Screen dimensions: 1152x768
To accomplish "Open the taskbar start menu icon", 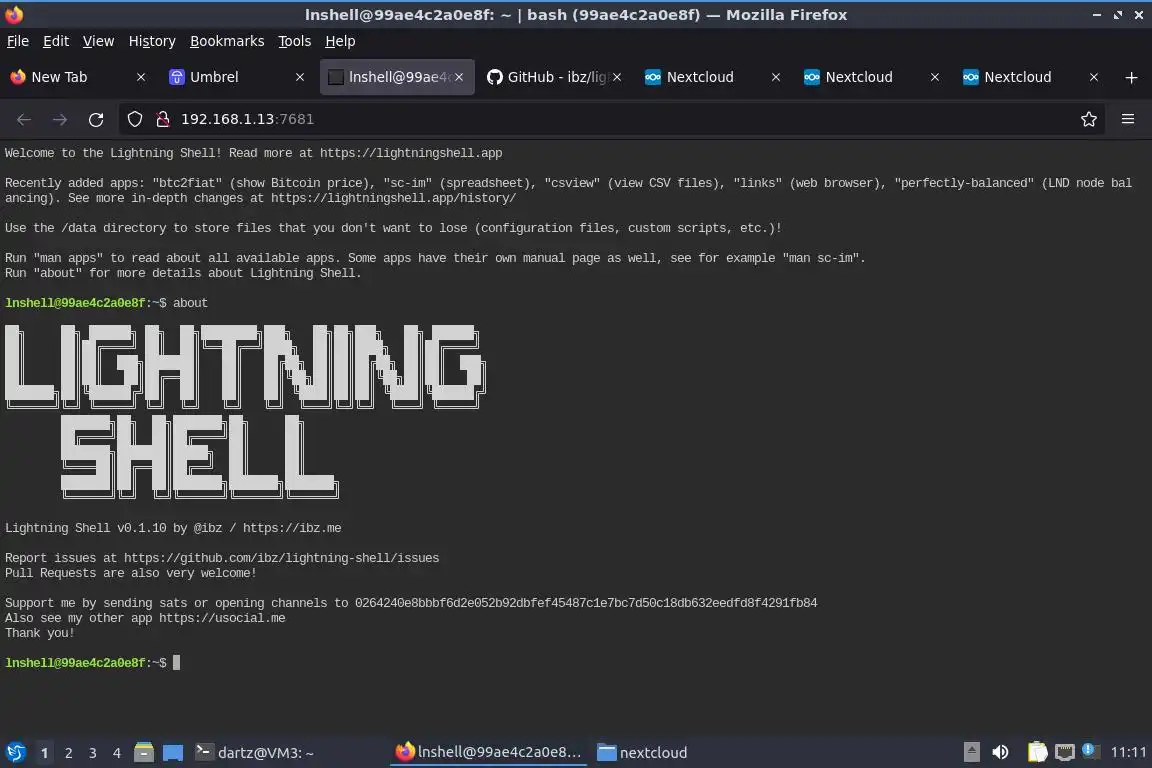I will click(x=15, y=753).
